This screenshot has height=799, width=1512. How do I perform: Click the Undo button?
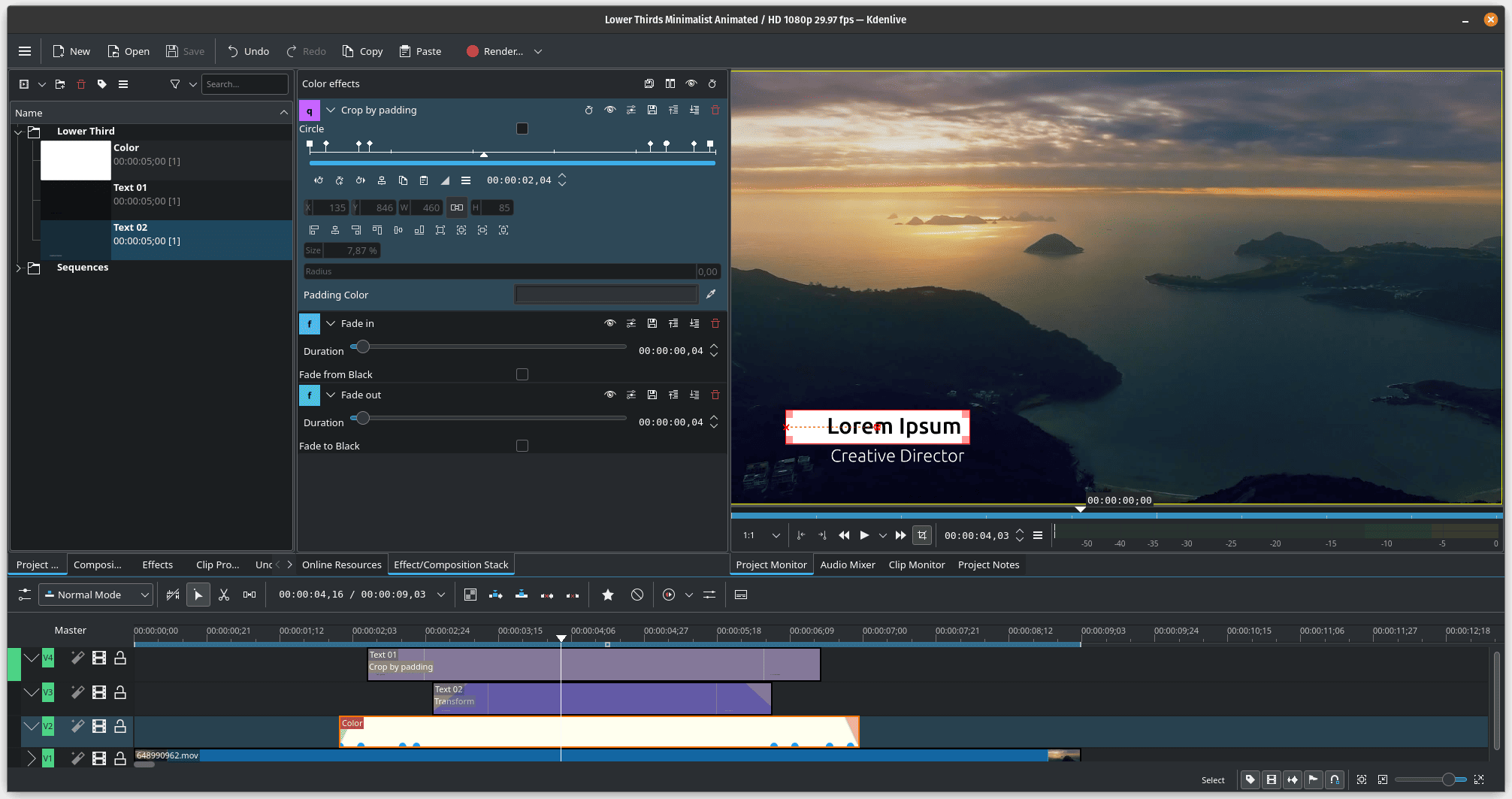tap(248, 51)
